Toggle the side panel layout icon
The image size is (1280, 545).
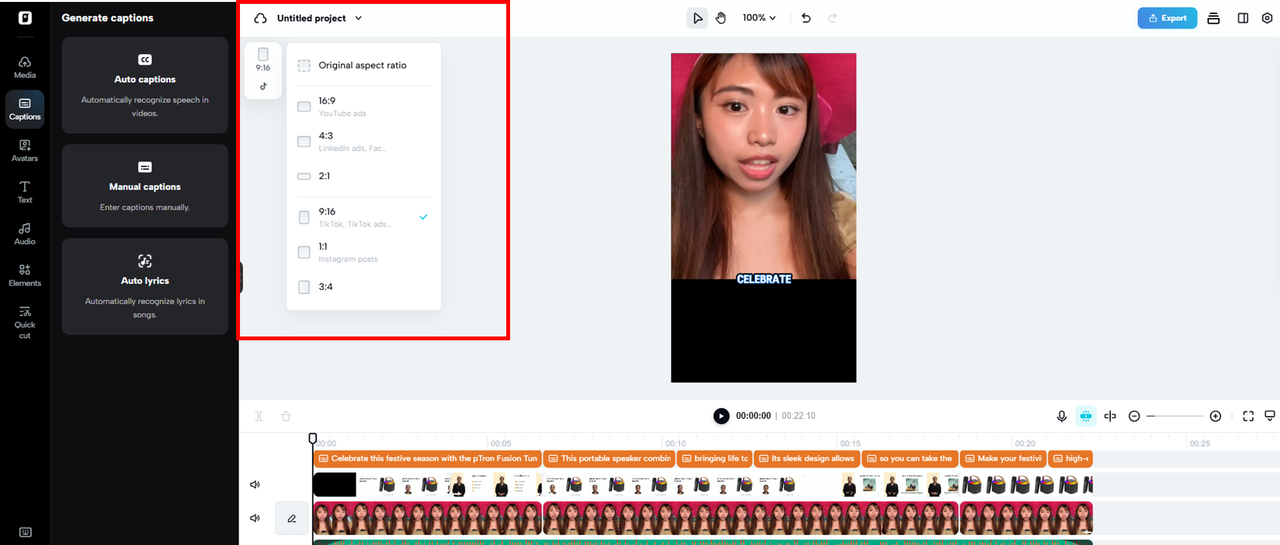point(1242,18)
